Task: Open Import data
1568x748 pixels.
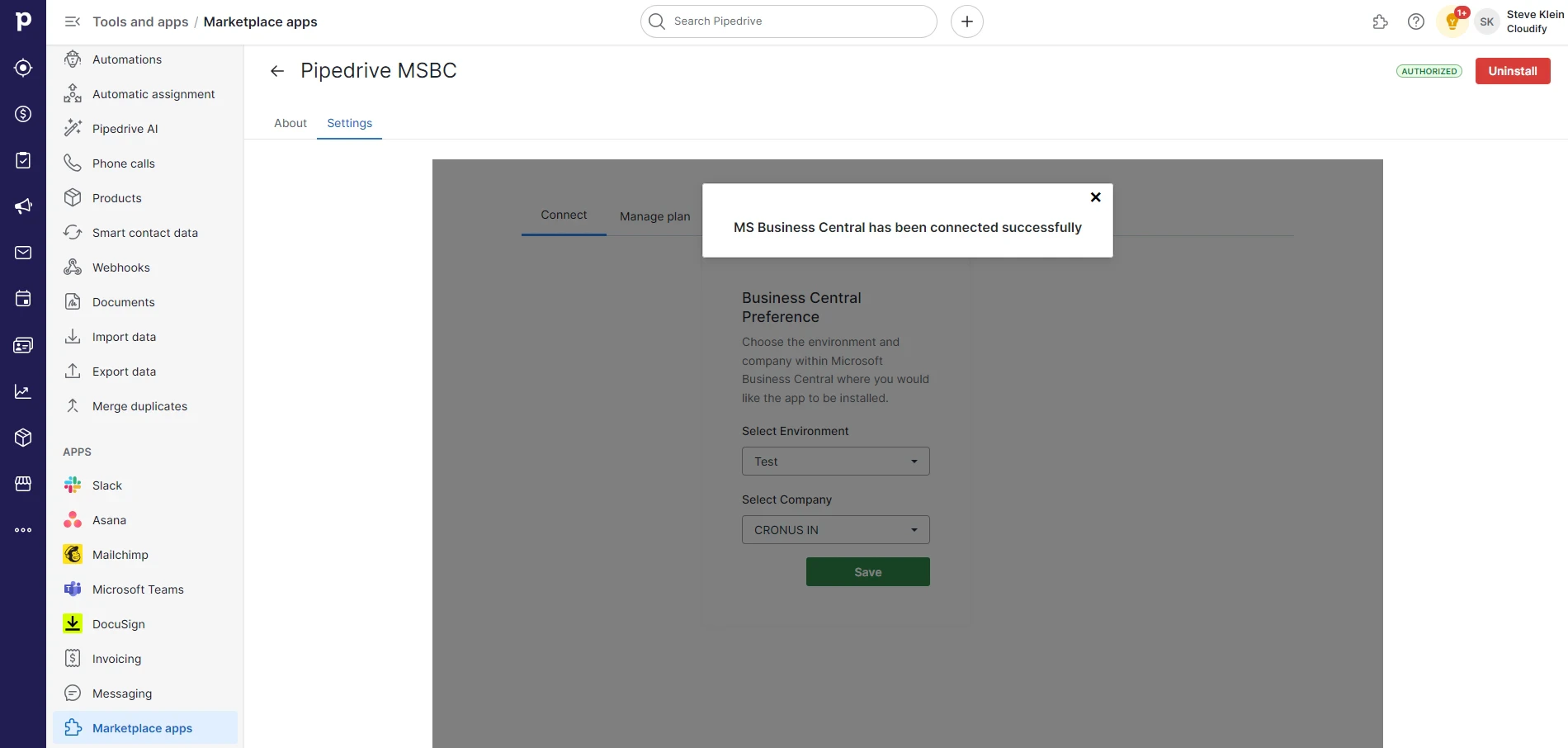Action: tap(145, 337)
